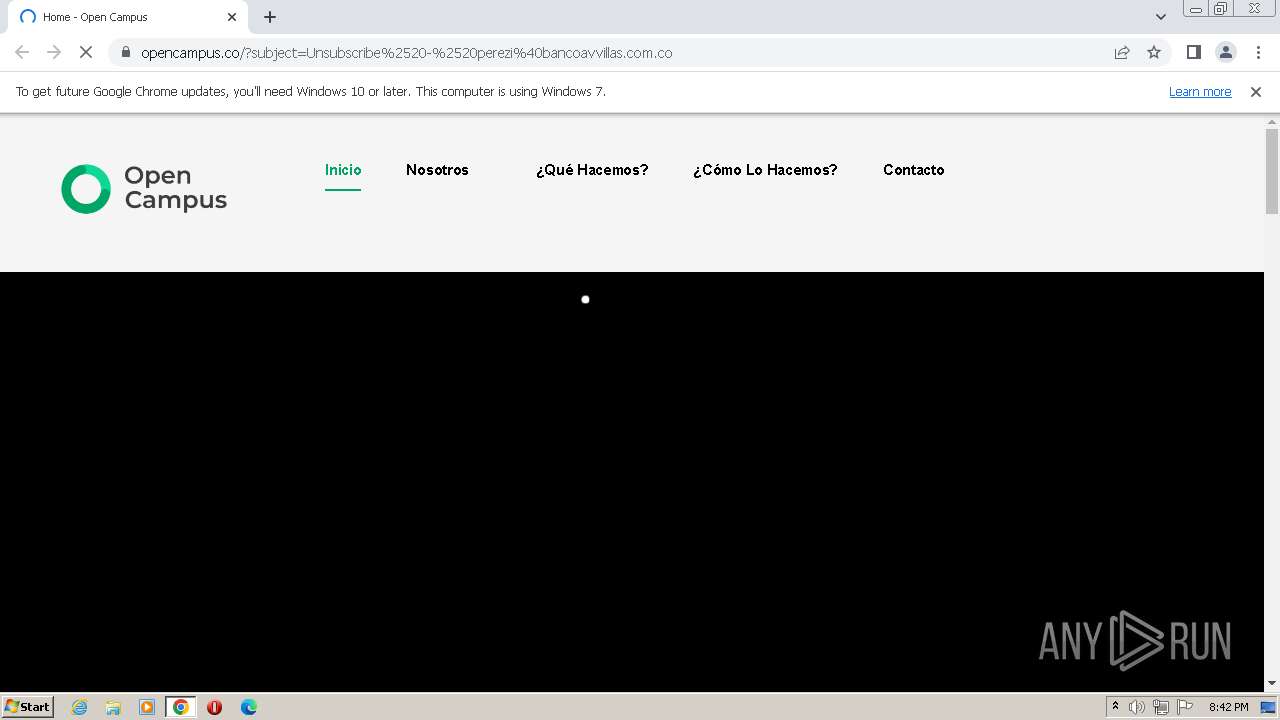Click the page vertical scrollbar thumb
Viewport: 1280px width, 720px height.
pos(1272,171)
